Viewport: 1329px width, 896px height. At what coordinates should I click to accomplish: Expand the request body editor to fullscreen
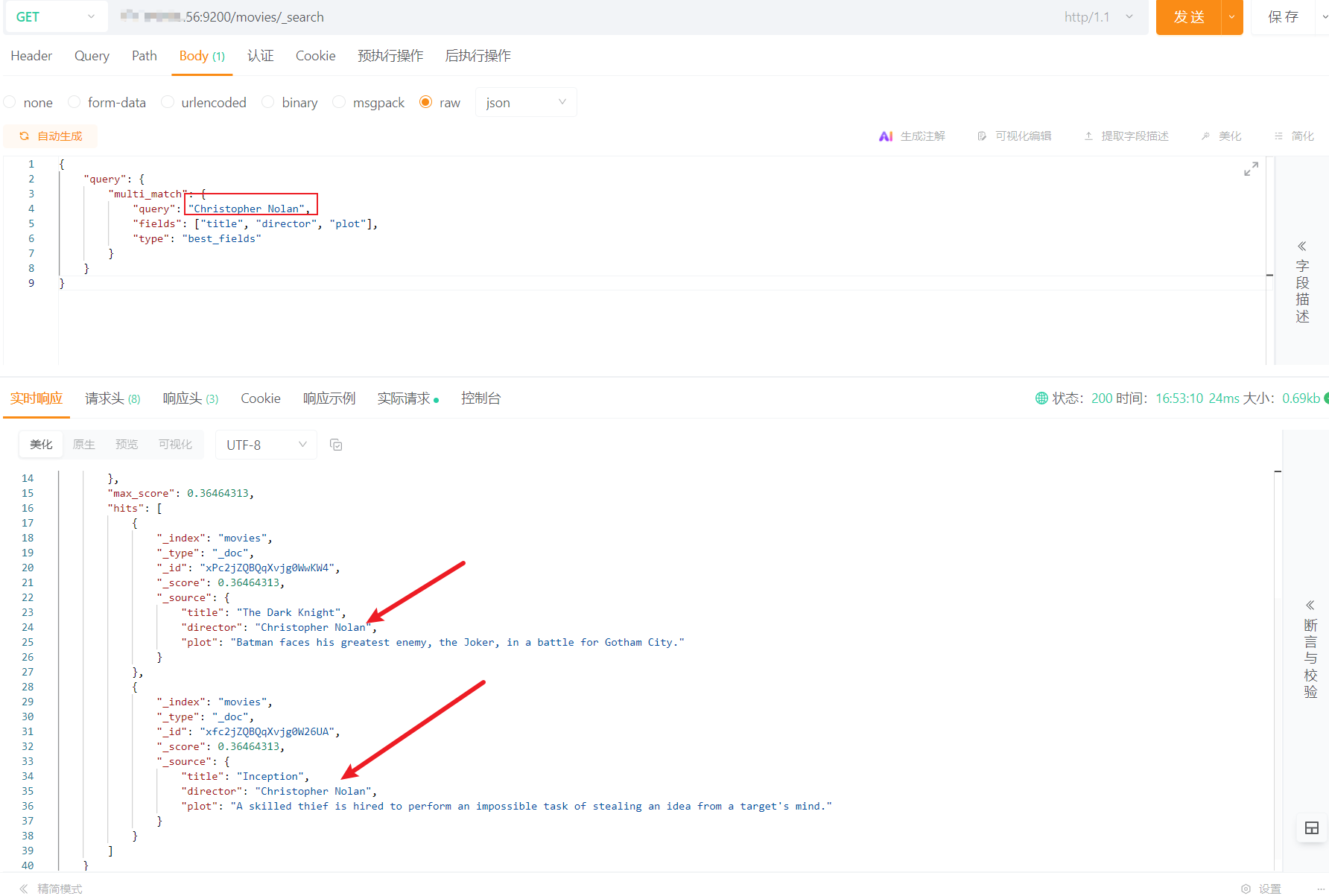[x=1251, y=169]
